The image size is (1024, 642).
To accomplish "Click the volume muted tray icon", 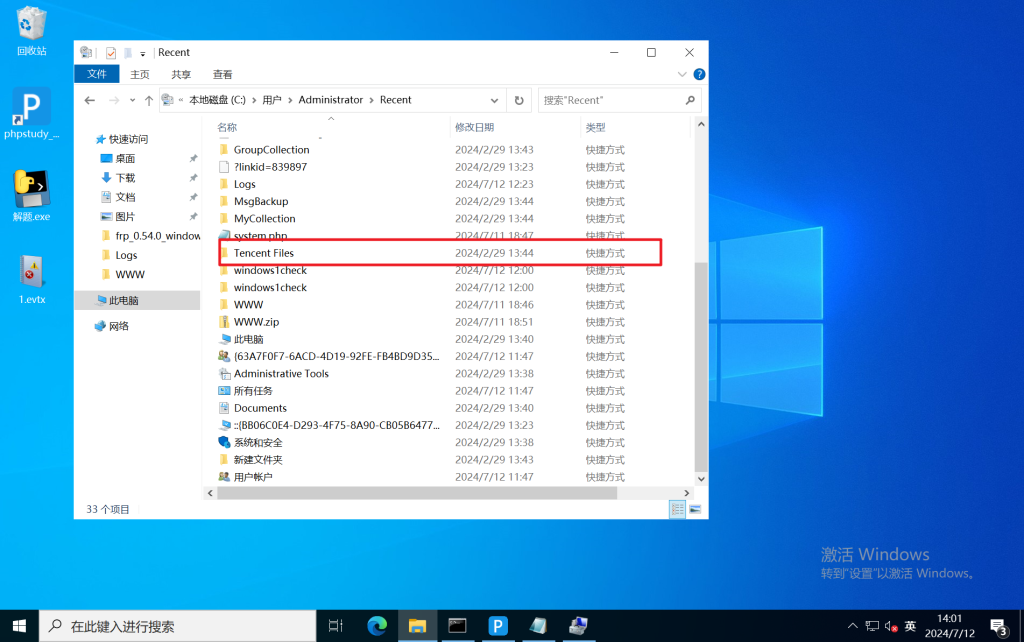I will point(890,626).
